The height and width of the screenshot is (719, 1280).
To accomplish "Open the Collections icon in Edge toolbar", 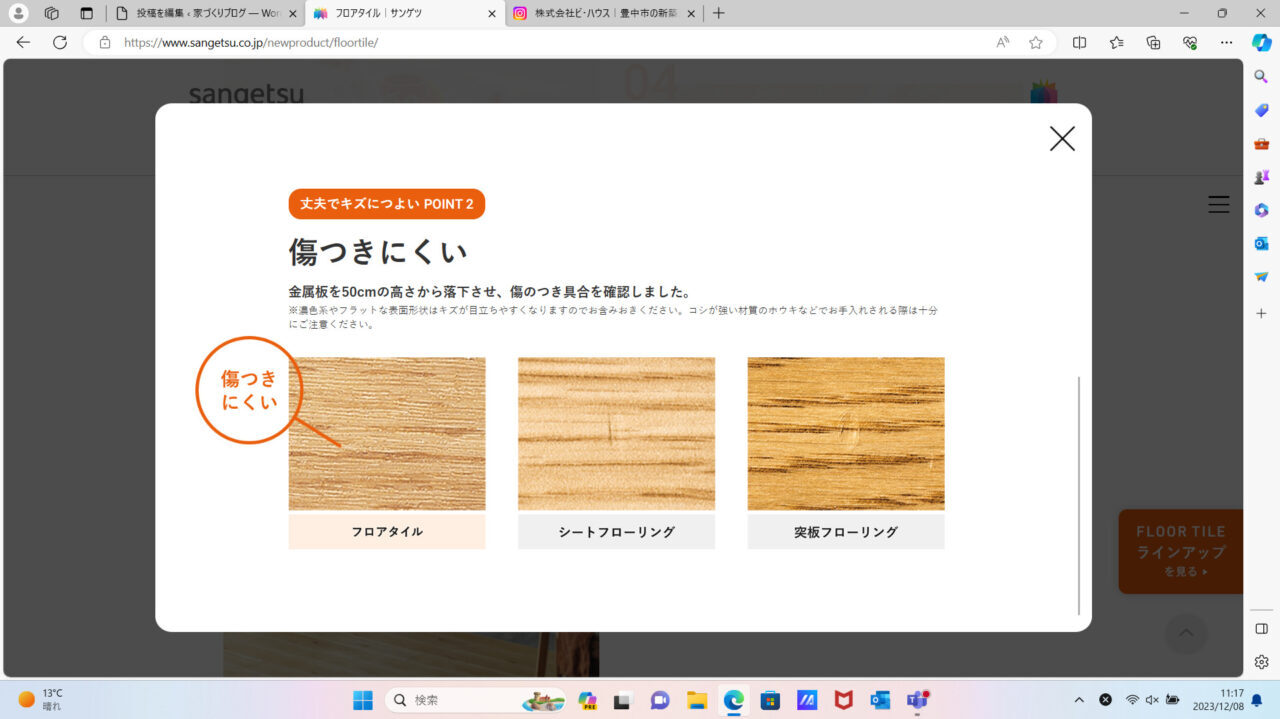I will click(1153, 42).
